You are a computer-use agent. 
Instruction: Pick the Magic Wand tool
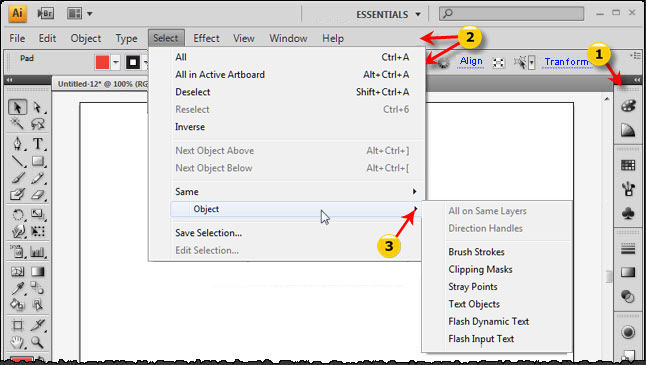click(17, 124)
